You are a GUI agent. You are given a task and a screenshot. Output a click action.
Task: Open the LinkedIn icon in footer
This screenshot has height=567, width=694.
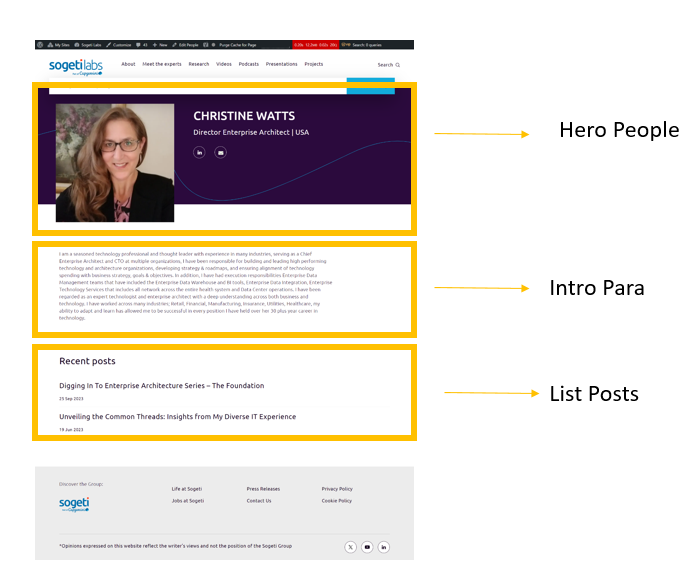click(x=383, y=547)
